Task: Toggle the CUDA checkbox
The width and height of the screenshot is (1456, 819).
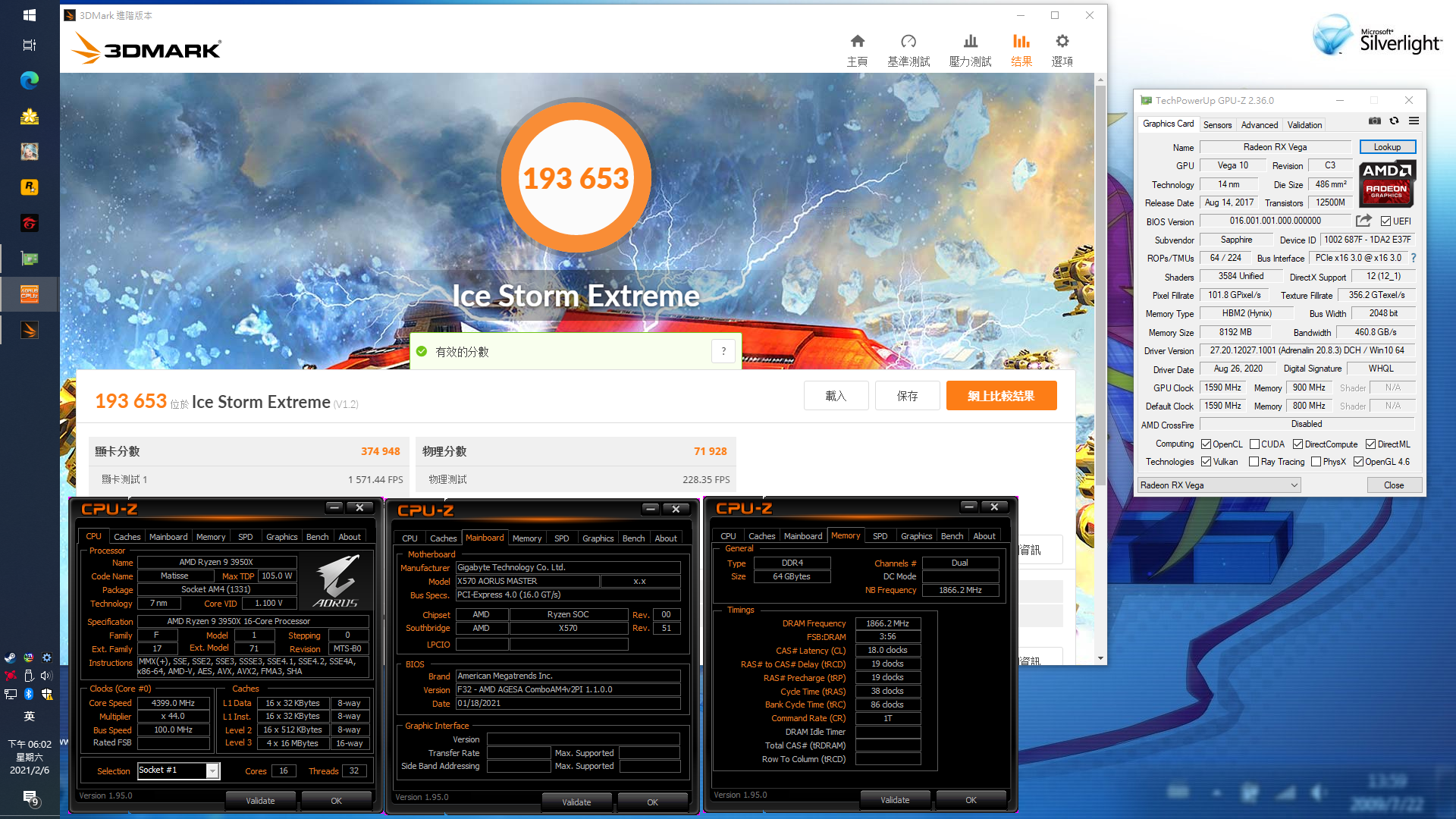Action: (x=1254, y=444)
